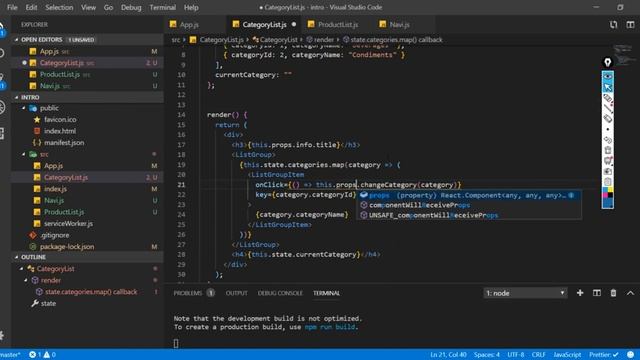
Task: Open the Debug view in activity bar
Action: click(2, 107)
